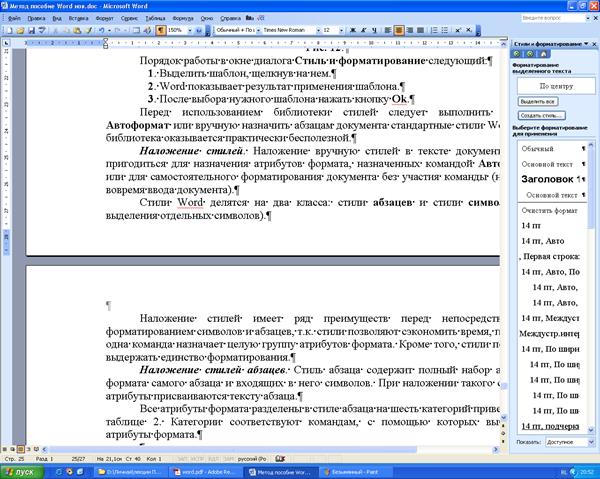Screen dimensions: 600x479
Task: Switch to word.pdf Adobe Reader taskbar item
Action: point(207,472)
